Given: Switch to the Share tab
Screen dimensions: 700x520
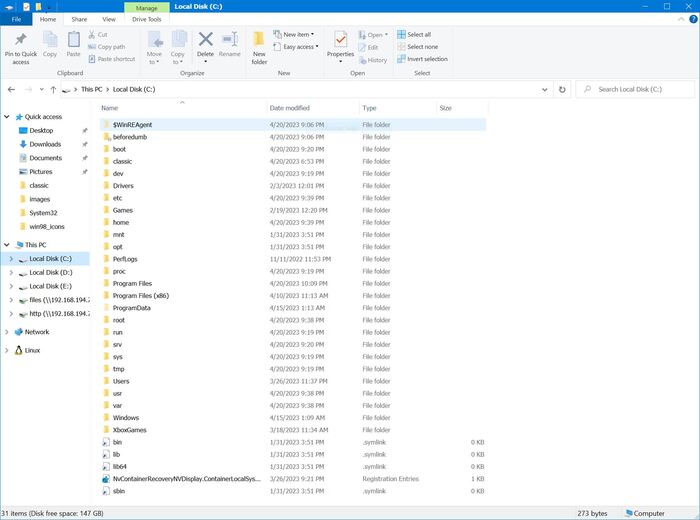Looking at the screenshot, I should click(79, 19).
